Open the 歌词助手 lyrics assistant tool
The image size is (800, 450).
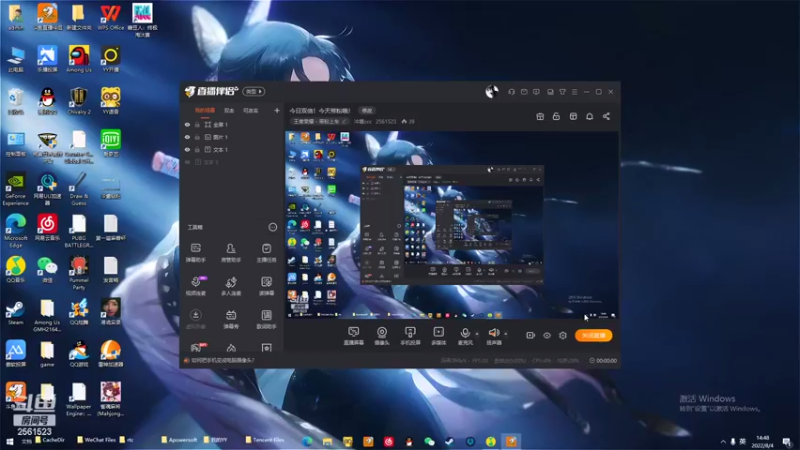click(266, 319)
